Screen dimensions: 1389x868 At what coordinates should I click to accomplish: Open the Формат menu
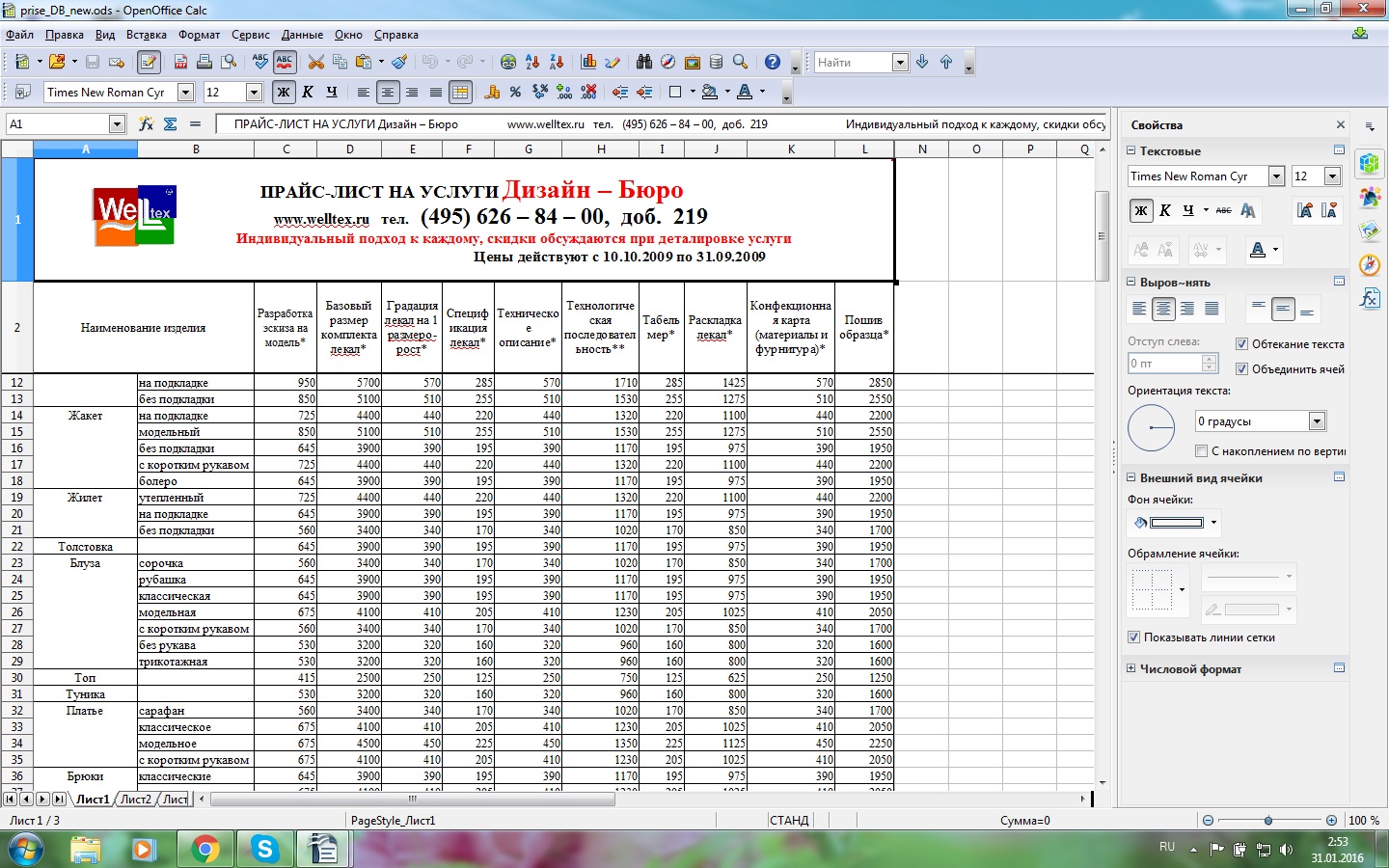click(x=199, y=35)
